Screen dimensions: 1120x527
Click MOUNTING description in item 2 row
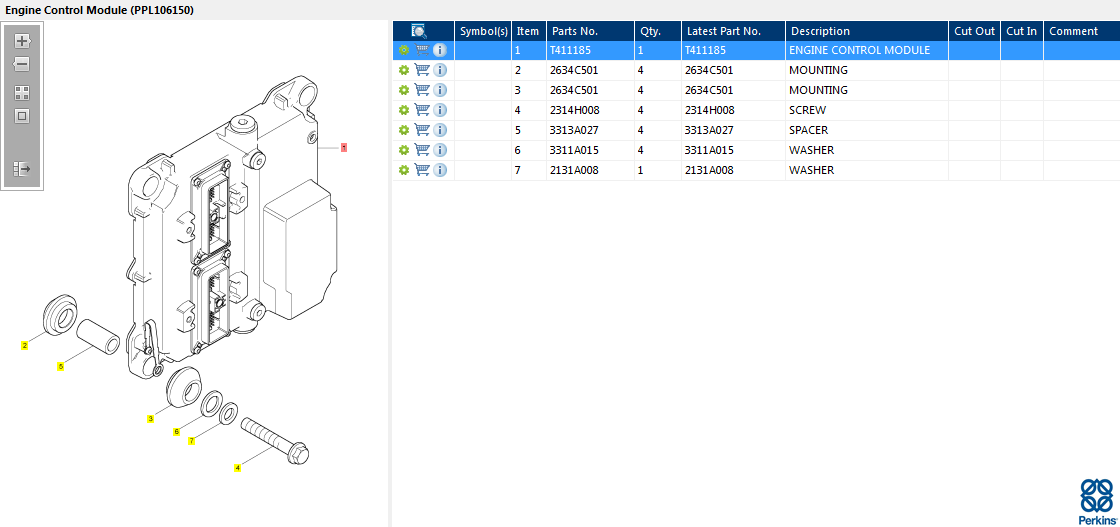(x=818, y=70)
